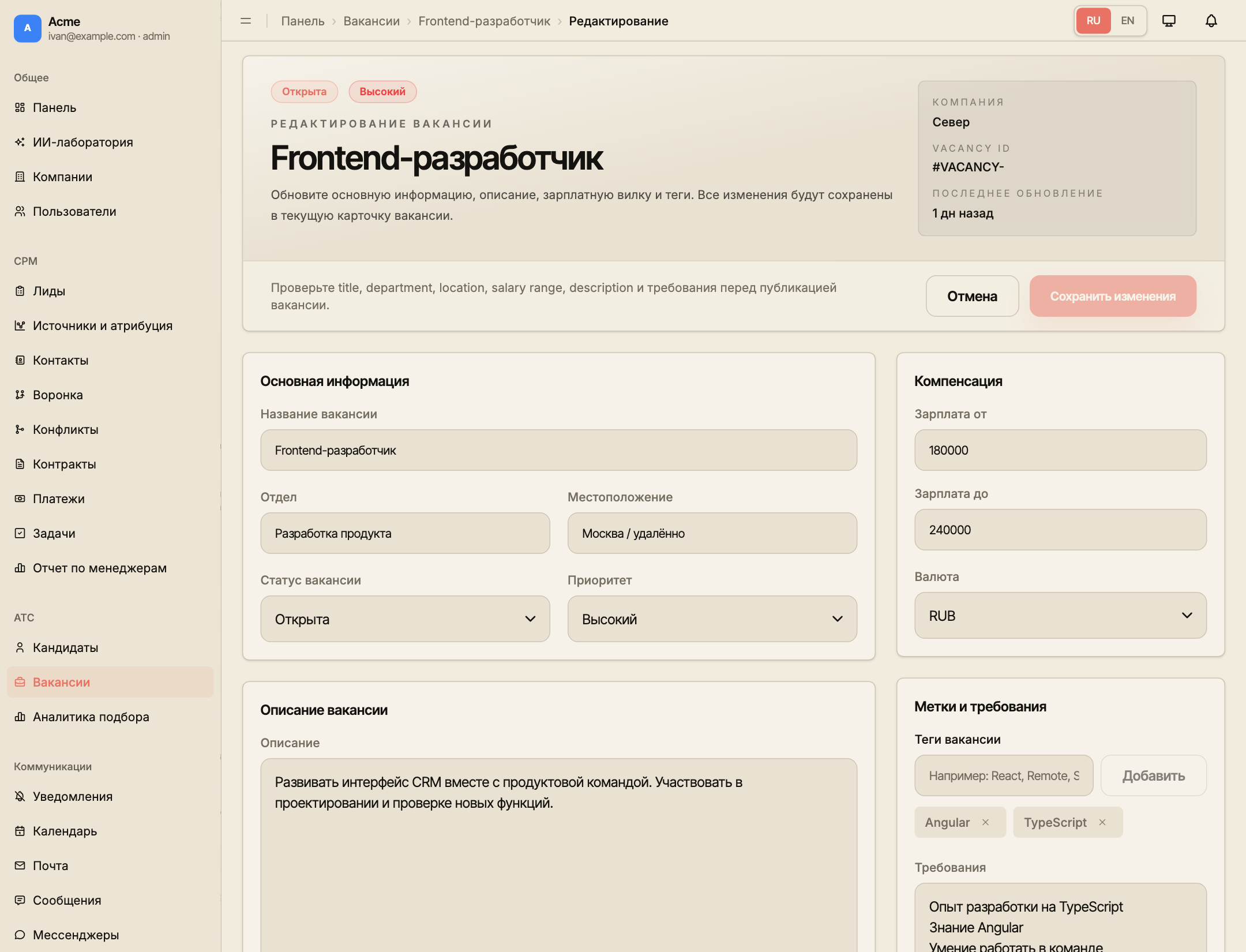Image resolution: width=1246 pixels, height=952 pixels.
Task: Click the Воронка pipeline icon
Action: point(20,395)
